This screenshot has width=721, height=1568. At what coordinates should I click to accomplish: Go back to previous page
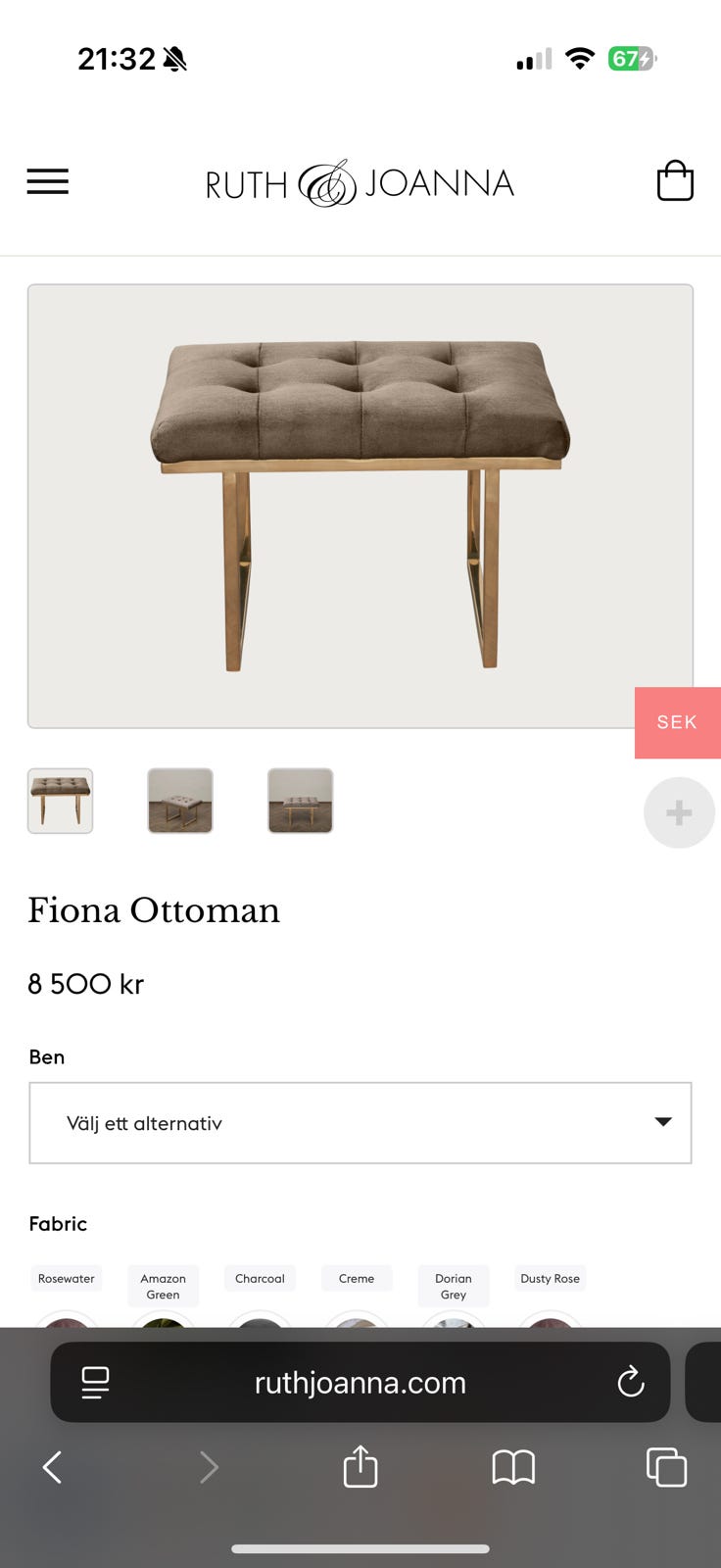[x=53, y=1467]
